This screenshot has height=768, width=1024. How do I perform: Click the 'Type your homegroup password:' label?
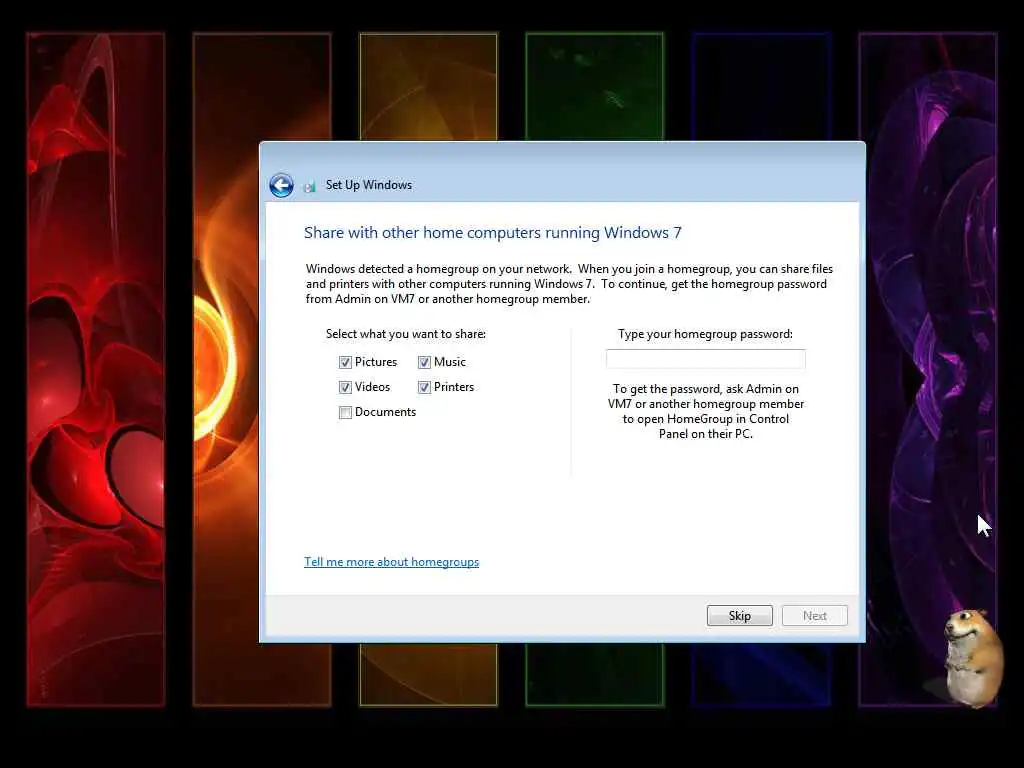click(705, 334)
